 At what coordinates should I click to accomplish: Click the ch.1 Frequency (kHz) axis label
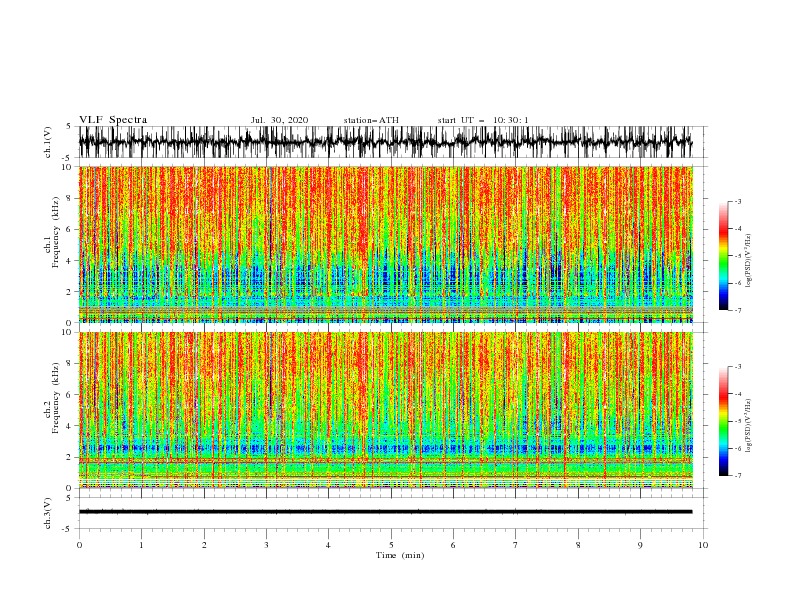point(52,233)
